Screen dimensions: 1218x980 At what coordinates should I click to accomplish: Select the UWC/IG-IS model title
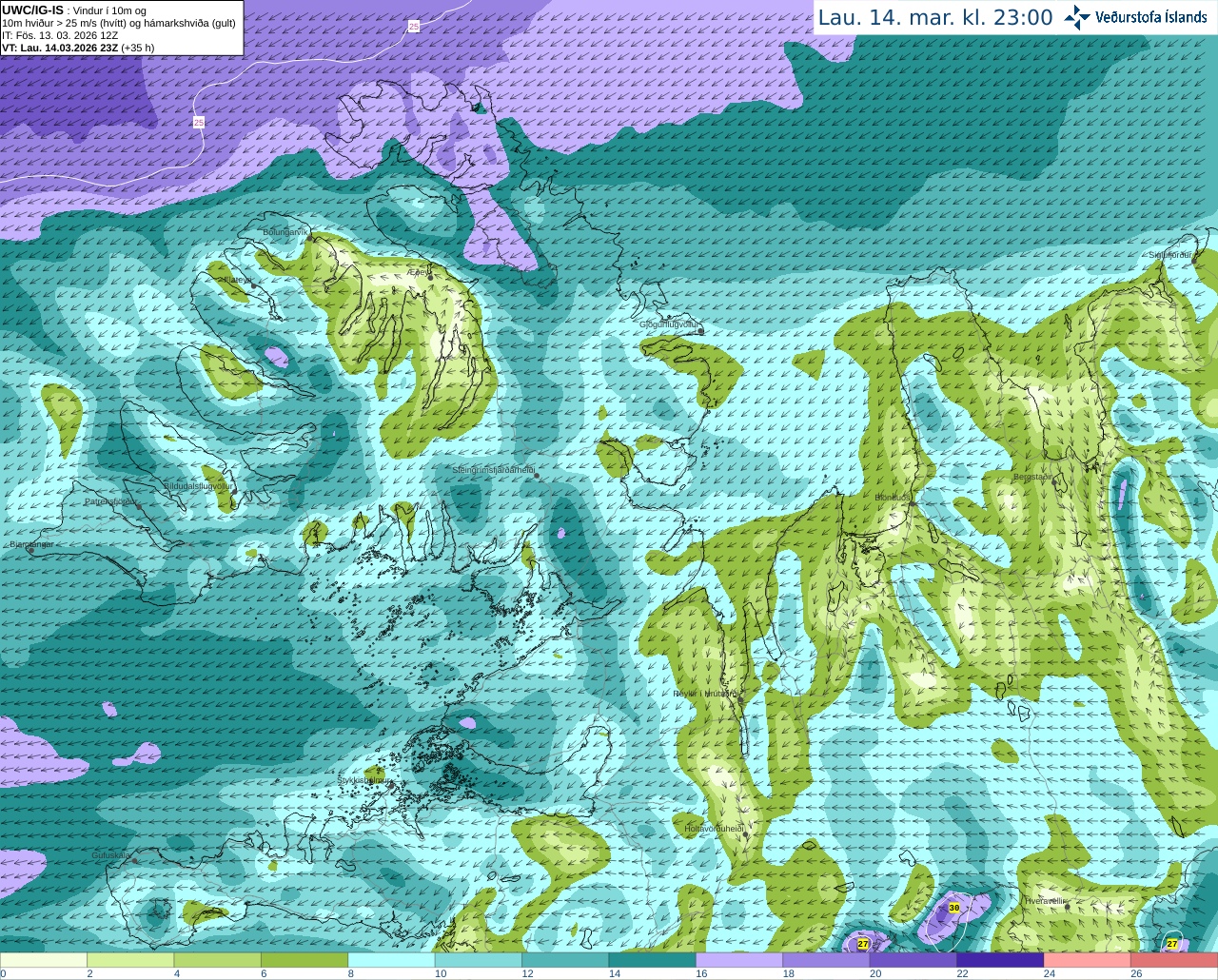coord(32,10)
